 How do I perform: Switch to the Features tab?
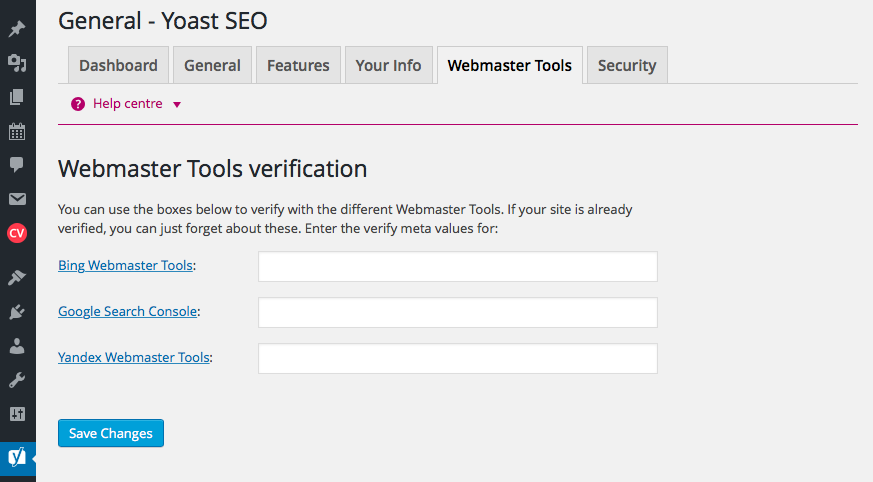tap(298, 65)
